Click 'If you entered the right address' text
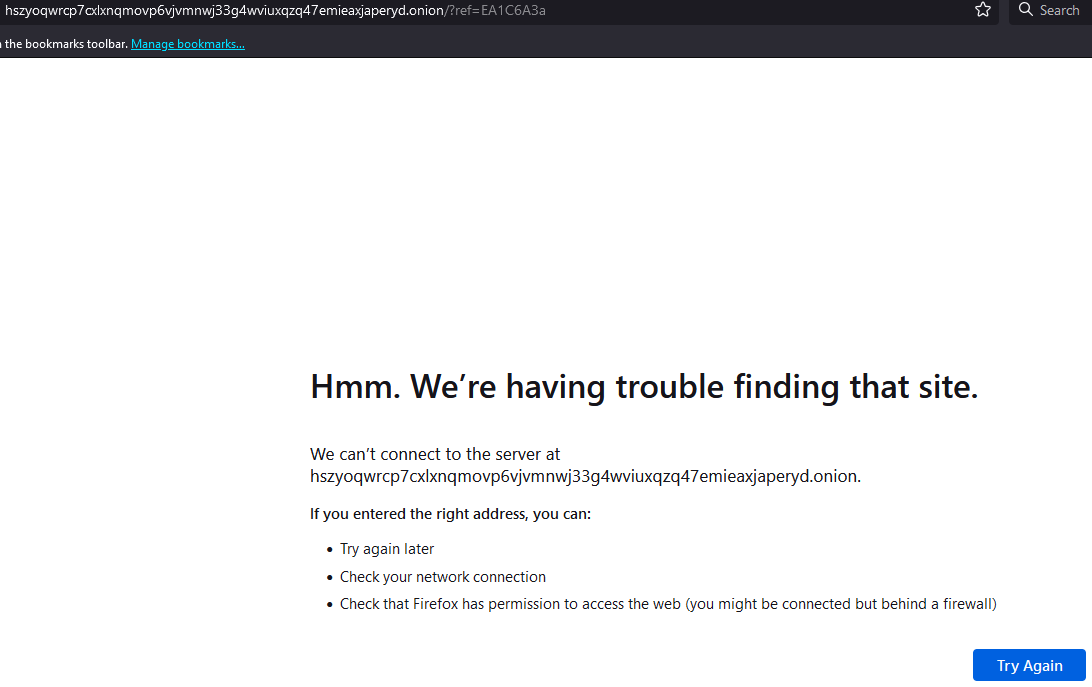1092x687 pixels. 450,514
